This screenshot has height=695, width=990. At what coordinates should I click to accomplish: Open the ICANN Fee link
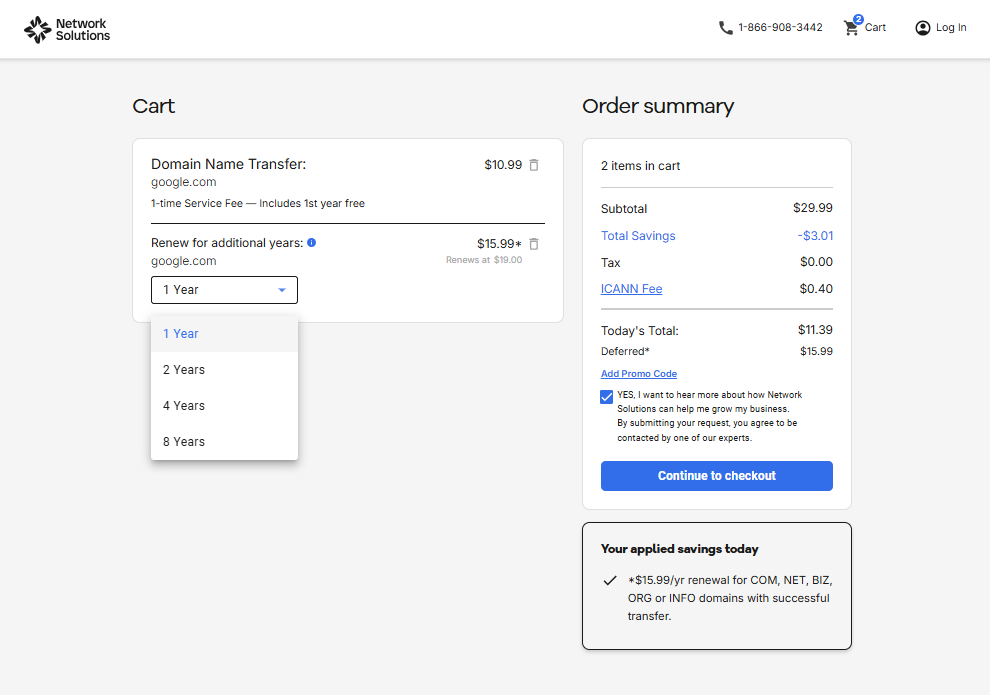click(631, 288)
